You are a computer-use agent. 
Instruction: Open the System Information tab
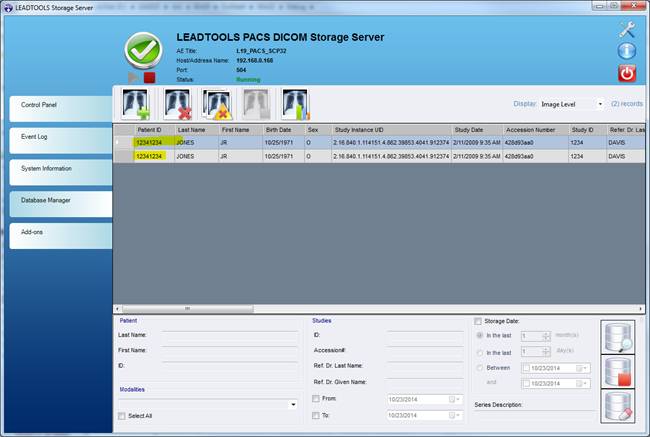point(61,172)
